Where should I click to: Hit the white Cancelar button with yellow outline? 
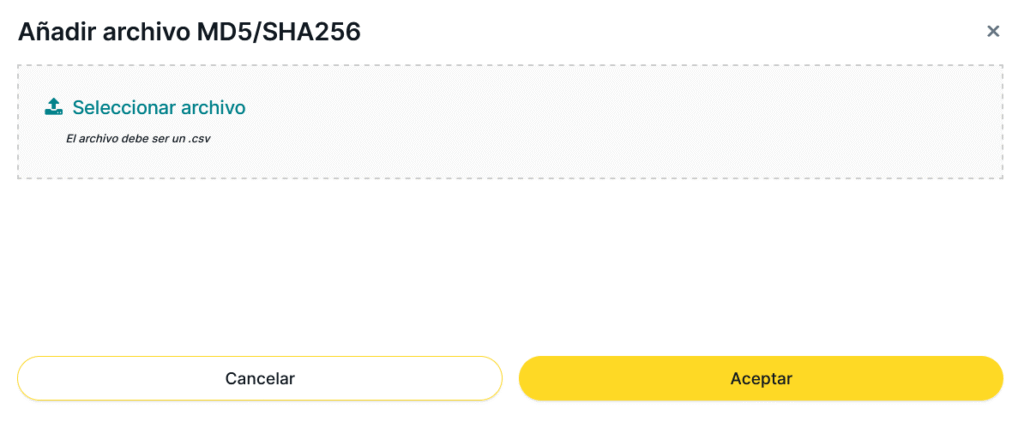tap(259, 379)
